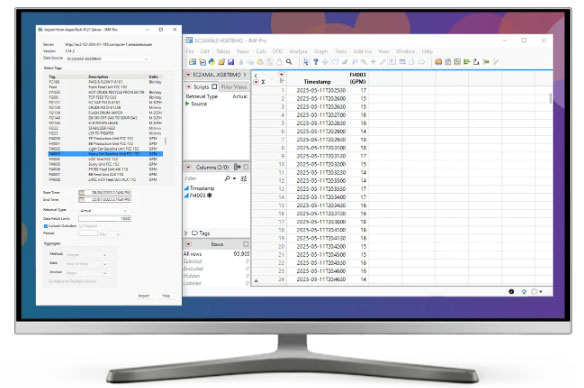Run the green Source script triangle
The image size is (584, 388).
(188, 104)
